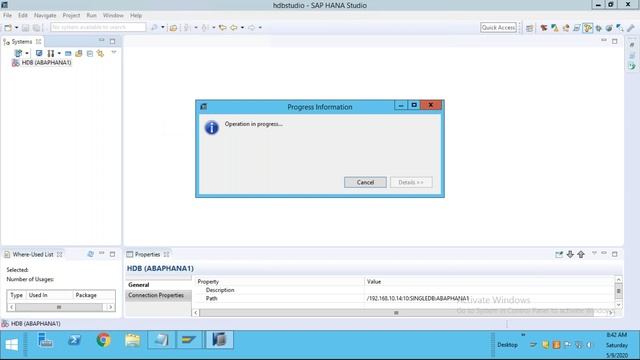
Task: Open the Help menu
Action: [x=136, y=16]
